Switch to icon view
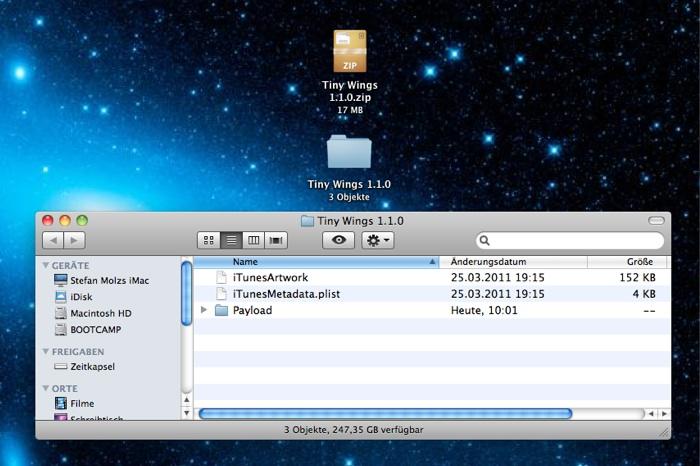 pos(208,241)
